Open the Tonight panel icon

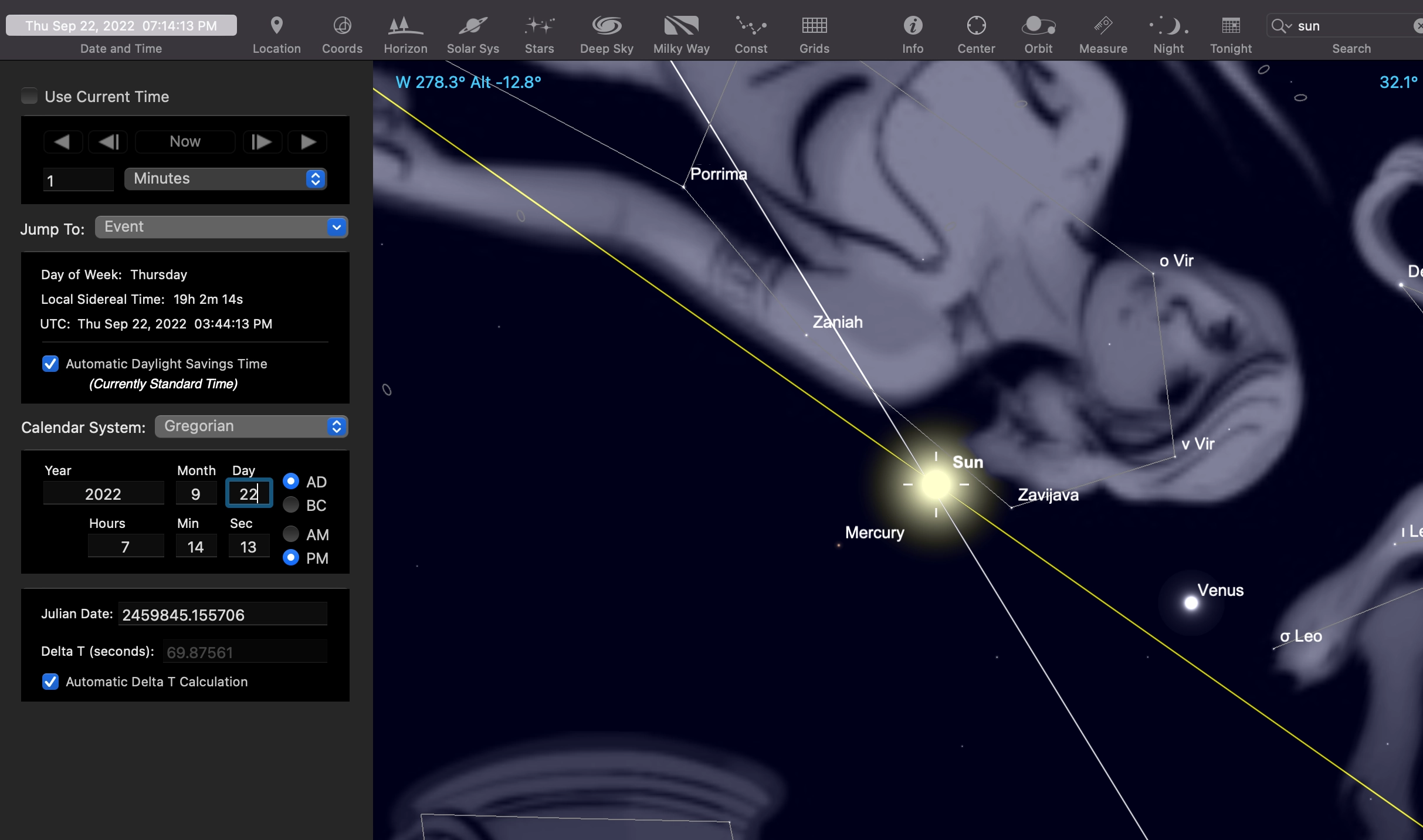coord(1230,26)
